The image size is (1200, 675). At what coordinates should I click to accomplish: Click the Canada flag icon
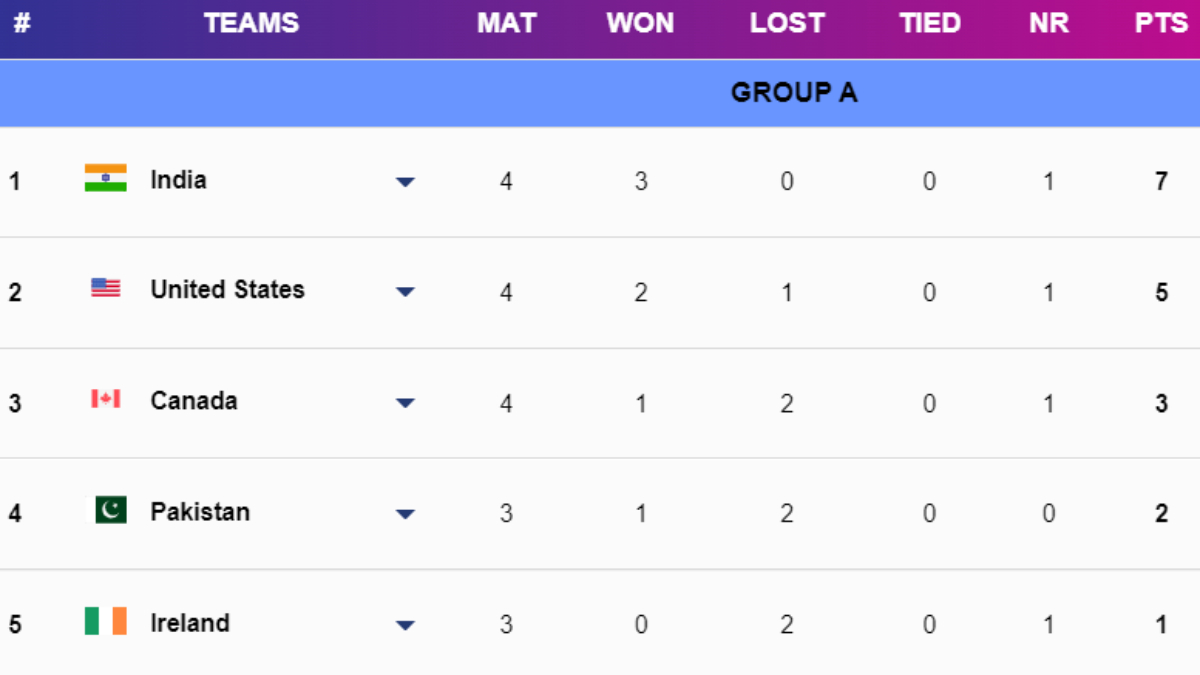point(105,399)
